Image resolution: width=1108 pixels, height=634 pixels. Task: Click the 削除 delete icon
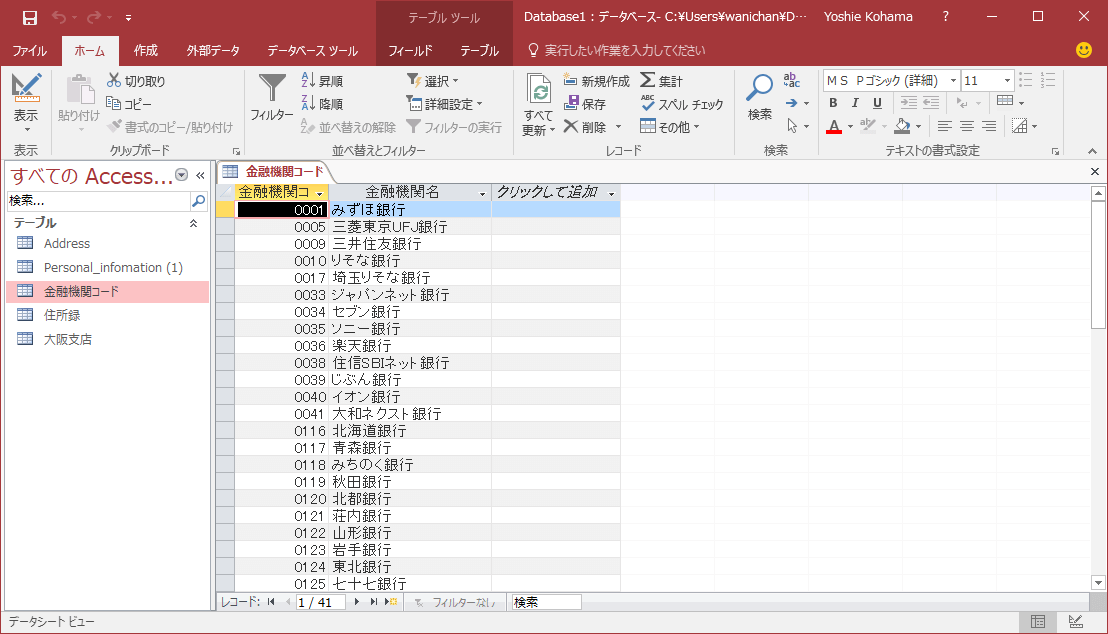pyautogui.click(x=571, y=127)
